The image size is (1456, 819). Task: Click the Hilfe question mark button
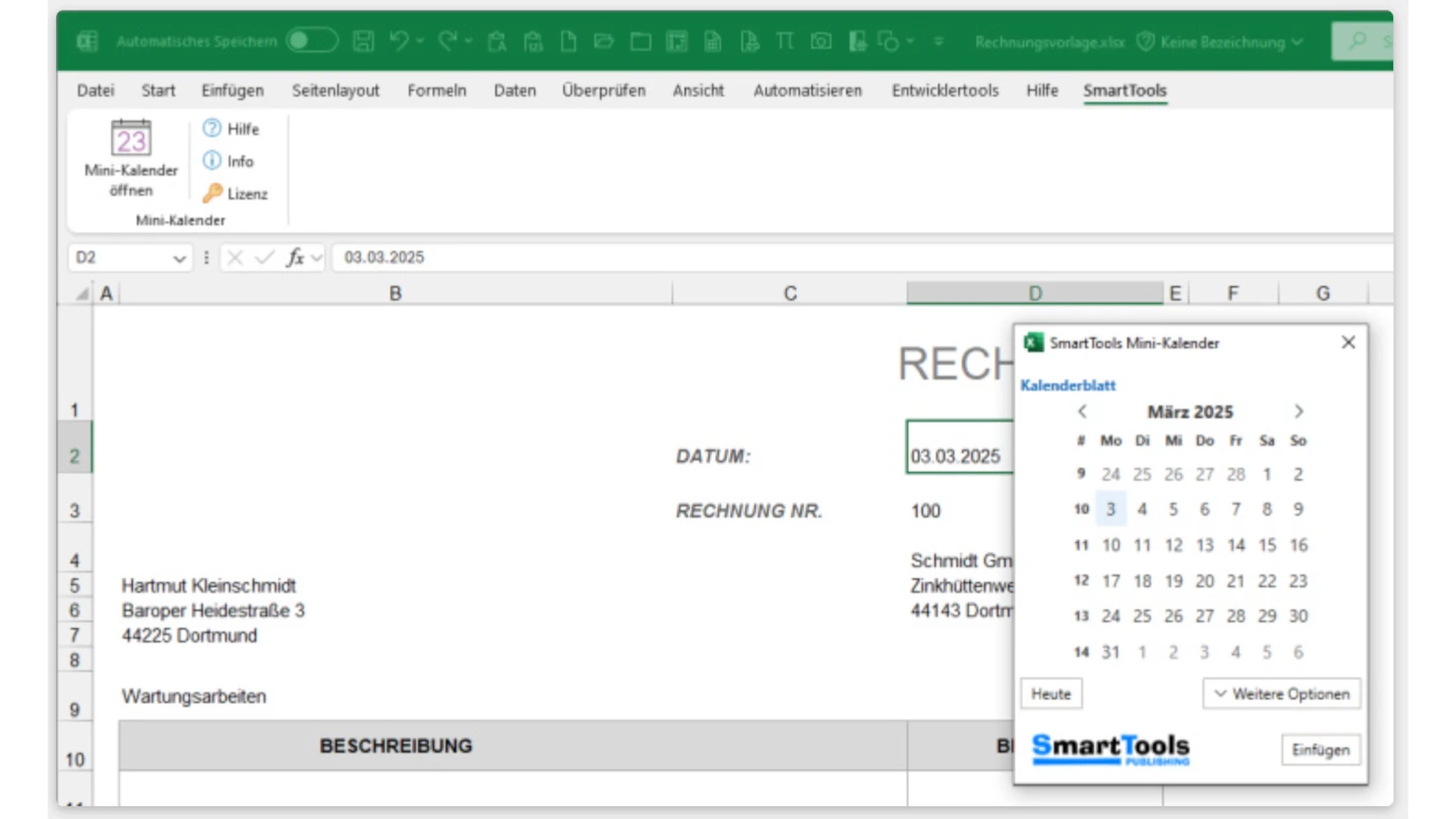(231, 129)
